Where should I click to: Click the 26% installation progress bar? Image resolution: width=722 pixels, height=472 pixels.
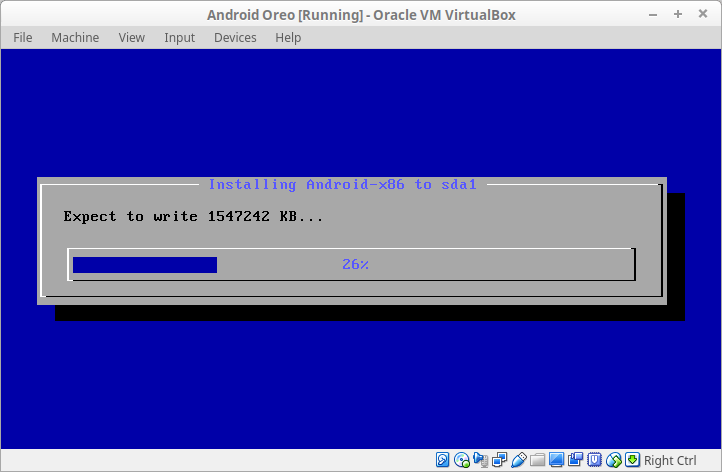[352, 264]
